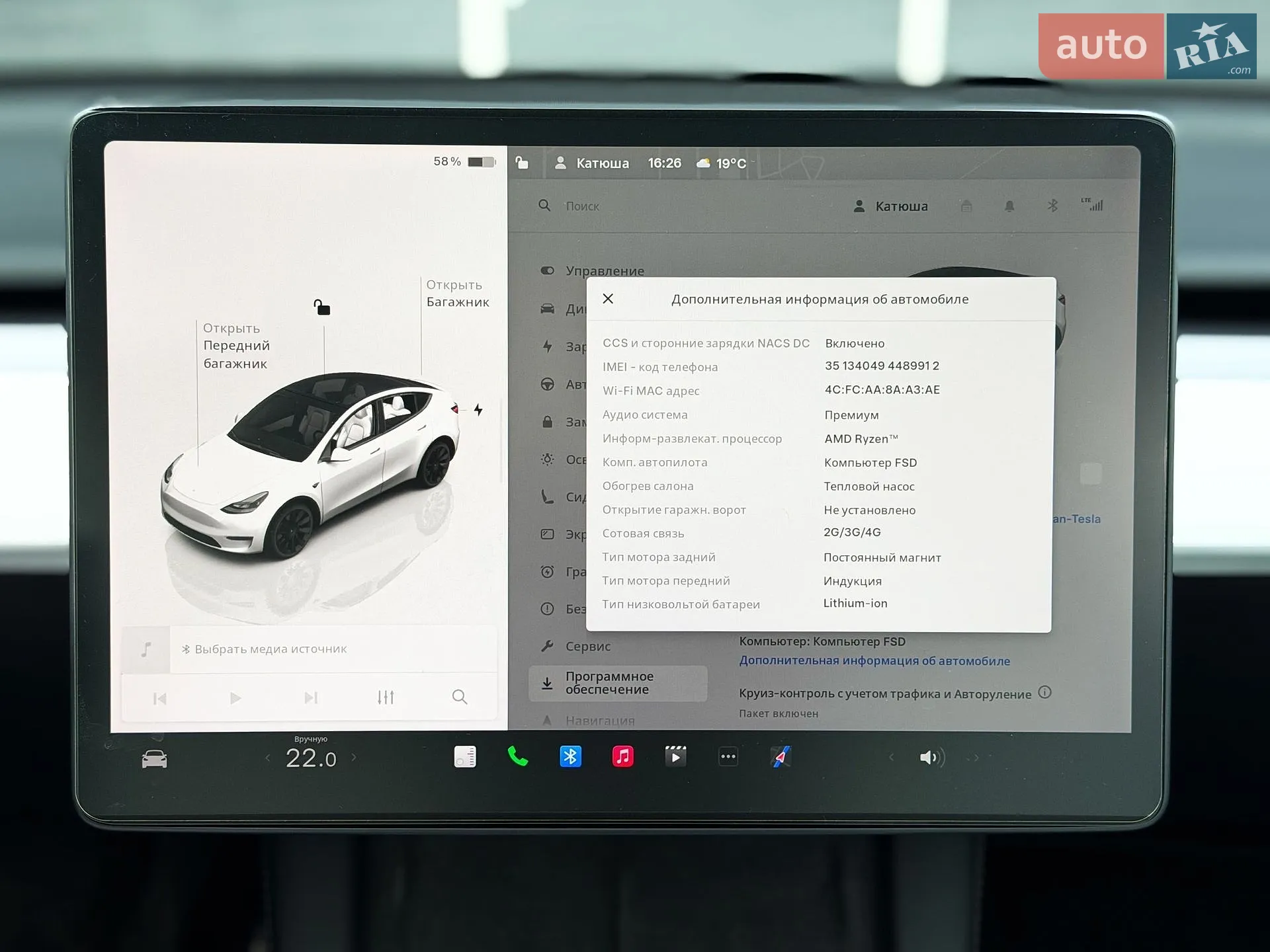The height and width of the screenshot is (952, 1270).
Task: Tap the 19°C weather indicator
Action: click(722, 163)
